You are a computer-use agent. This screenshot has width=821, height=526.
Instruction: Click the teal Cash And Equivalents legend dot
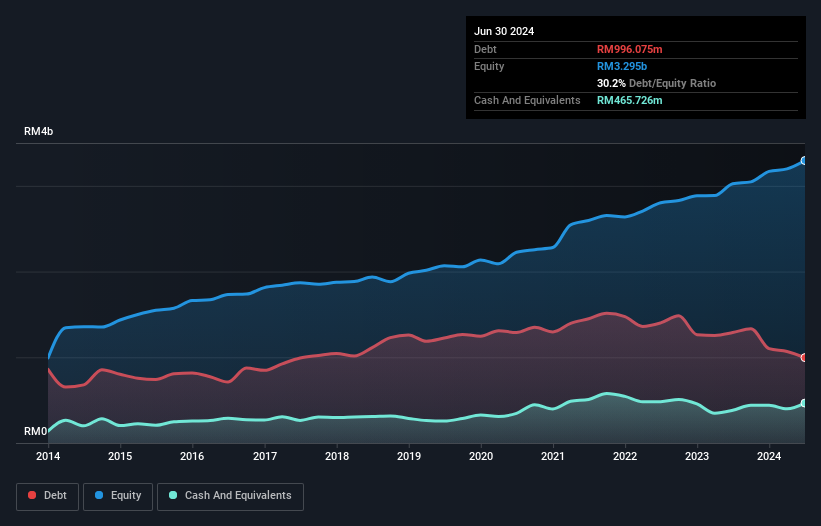coord(173,495)
